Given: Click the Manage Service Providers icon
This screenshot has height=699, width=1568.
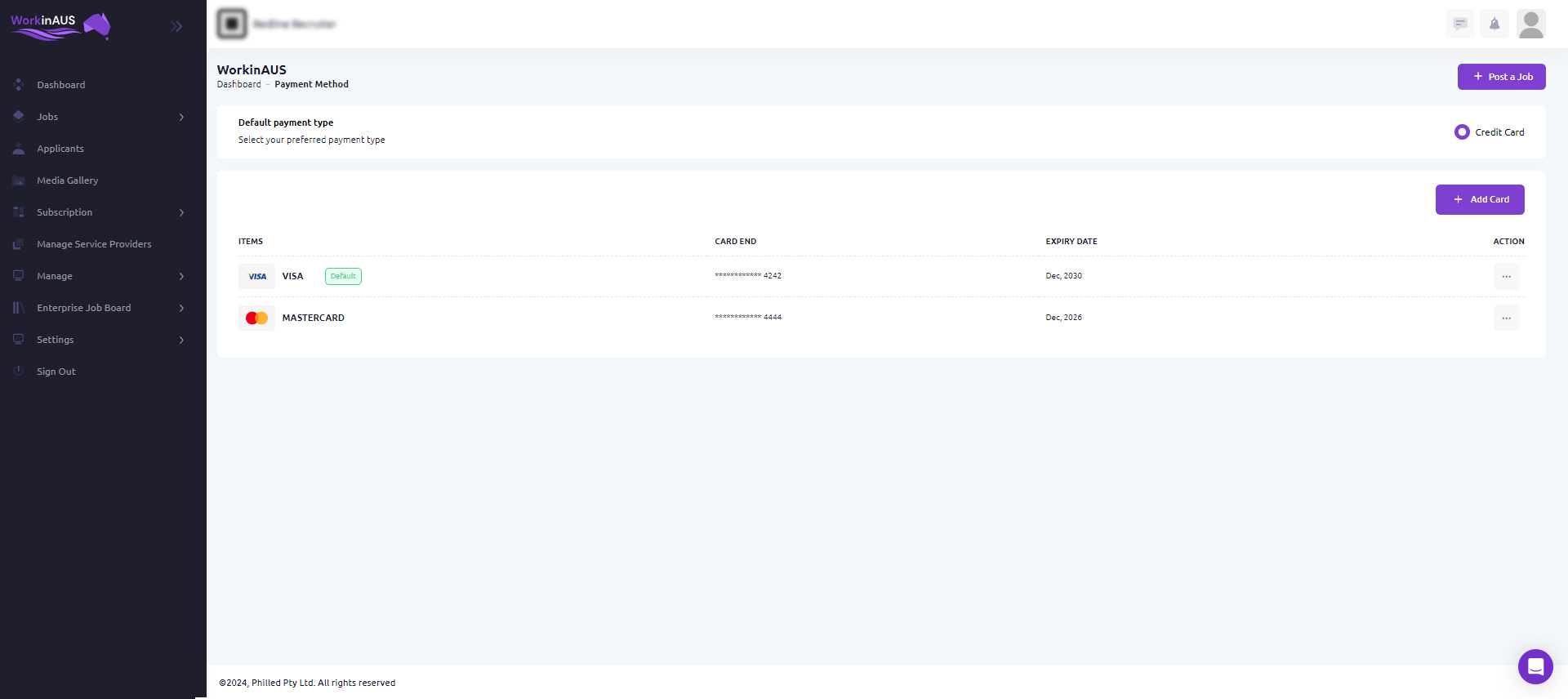Looking at the screenshot, I should (x=19, y=243).
